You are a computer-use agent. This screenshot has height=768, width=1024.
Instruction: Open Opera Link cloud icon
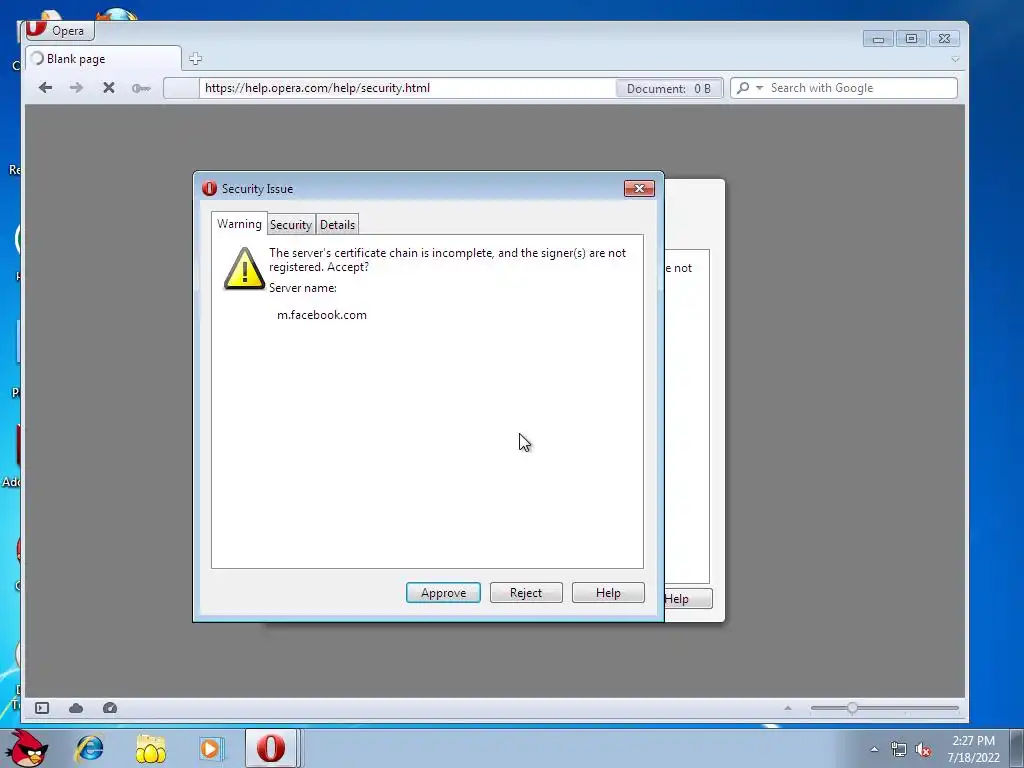[76, 708]
